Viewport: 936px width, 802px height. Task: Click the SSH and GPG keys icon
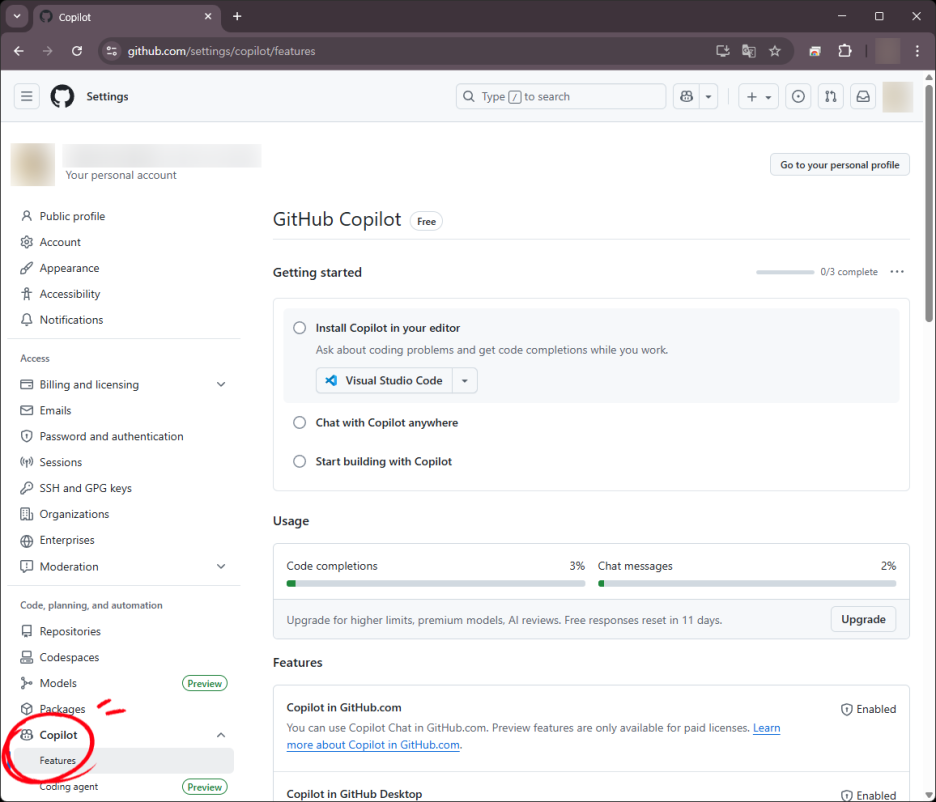pyautogui.click(x=26, y=488)
